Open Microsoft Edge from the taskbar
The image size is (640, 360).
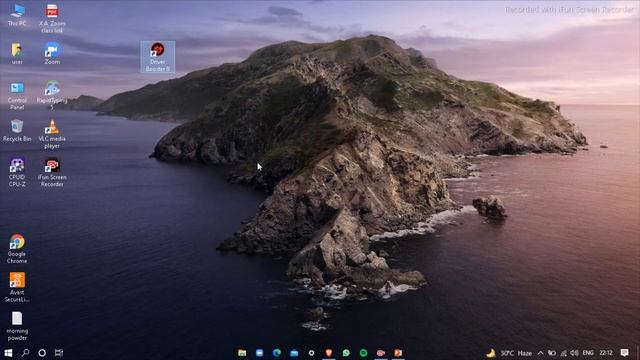[x=276, y=353]
